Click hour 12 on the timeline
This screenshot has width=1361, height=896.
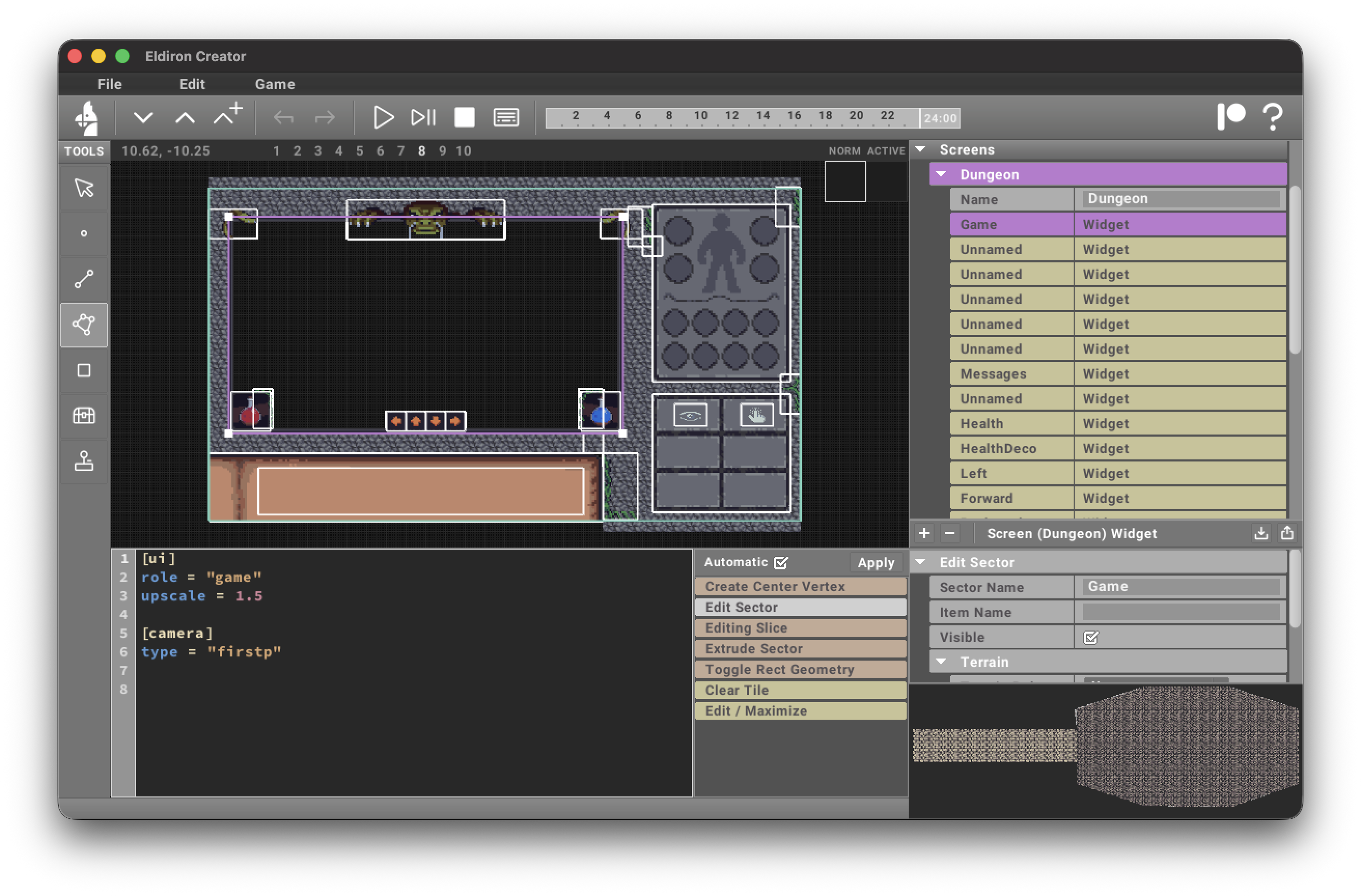click(x=731, y=117)
